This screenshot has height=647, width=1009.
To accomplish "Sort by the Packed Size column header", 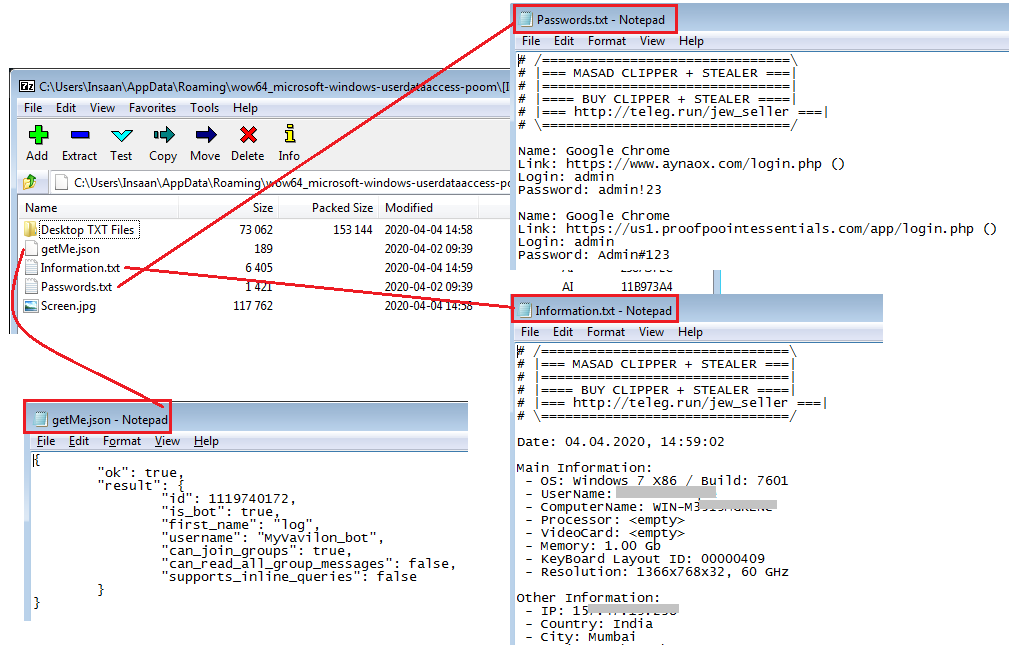I will point(342,208).
